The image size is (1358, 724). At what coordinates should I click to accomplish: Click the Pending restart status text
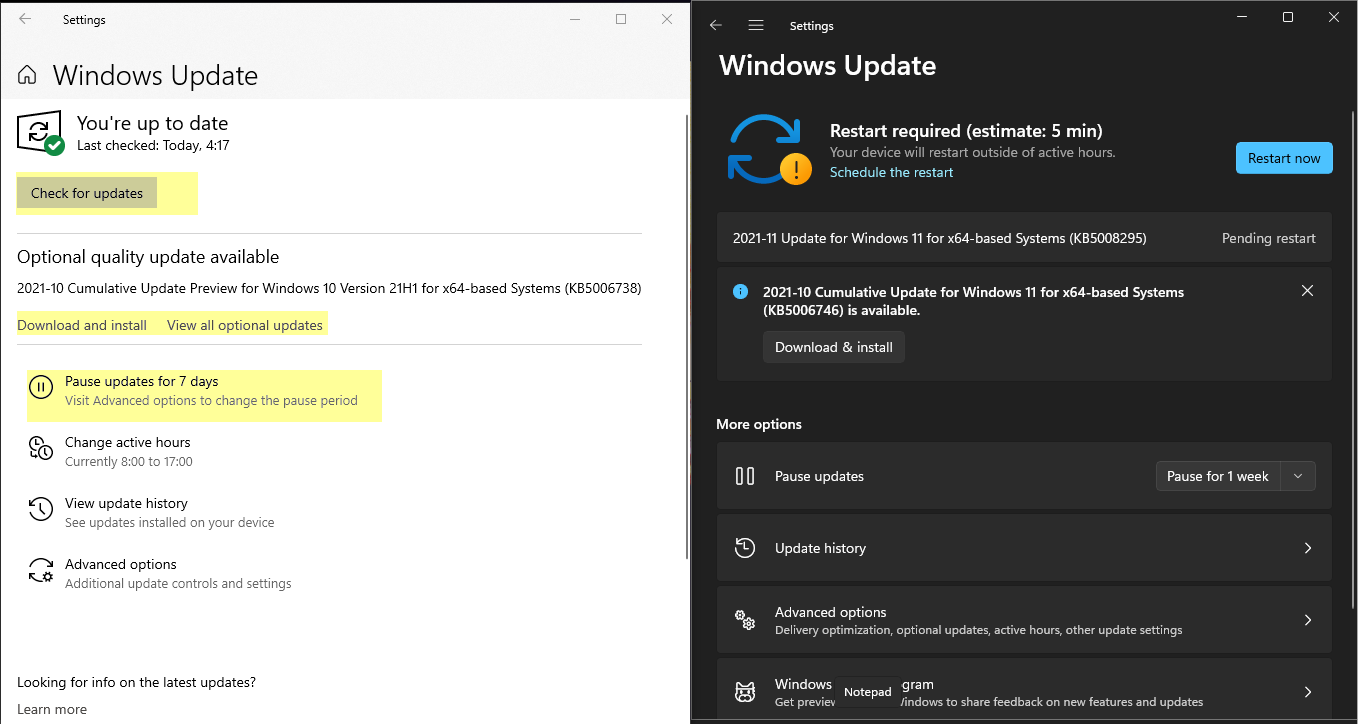click(x=1269, y=238)
